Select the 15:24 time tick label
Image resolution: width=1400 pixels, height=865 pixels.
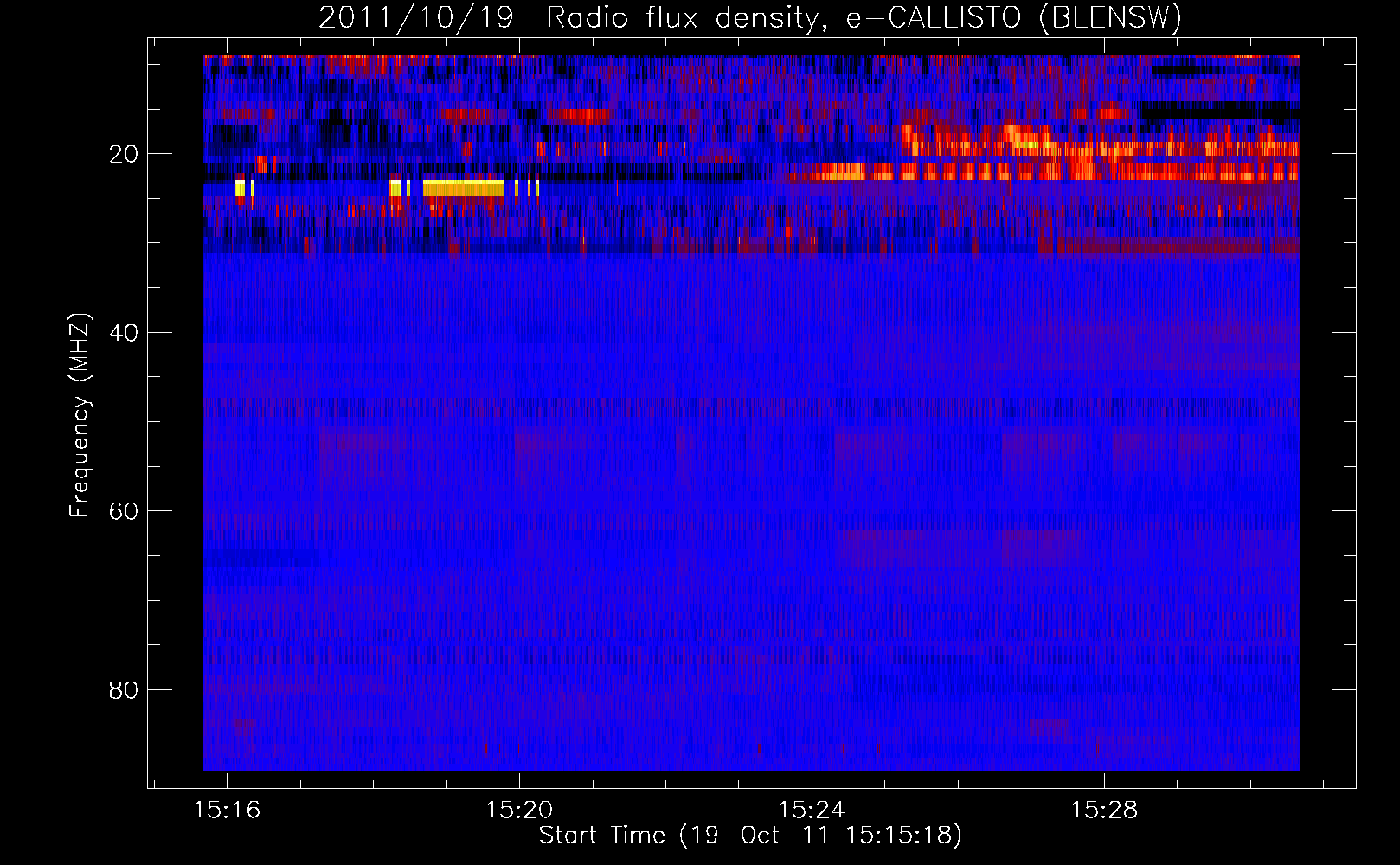pos(812,810)
